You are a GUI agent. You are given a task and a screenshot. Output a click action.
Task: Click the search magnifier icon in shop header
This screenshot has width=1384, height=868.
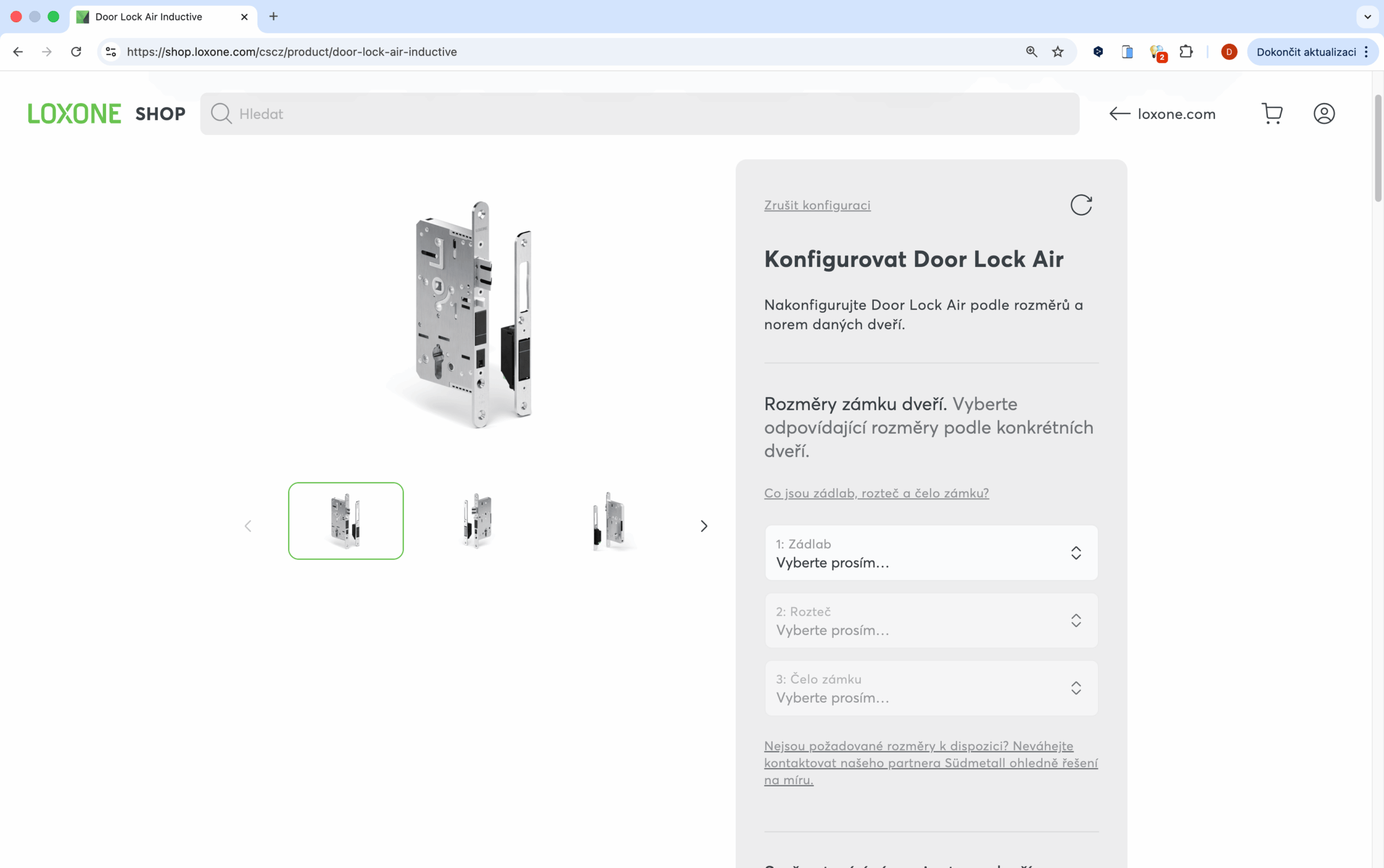pyautogui.click(x=221, y=113)
